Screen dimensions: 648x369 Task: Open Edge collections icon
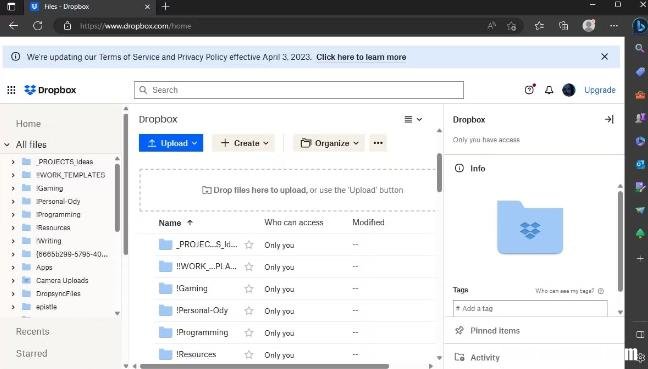pyautogui.click(x=563, y=26)
